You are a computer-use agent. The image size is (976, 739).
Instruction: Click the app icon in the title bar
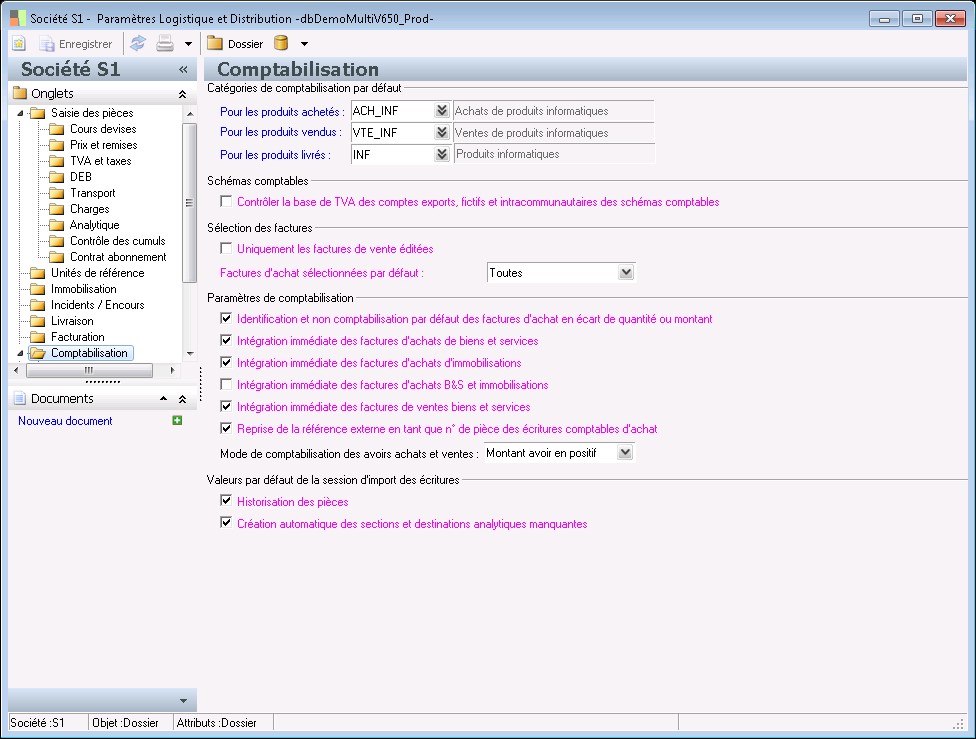tap(17, 18)
